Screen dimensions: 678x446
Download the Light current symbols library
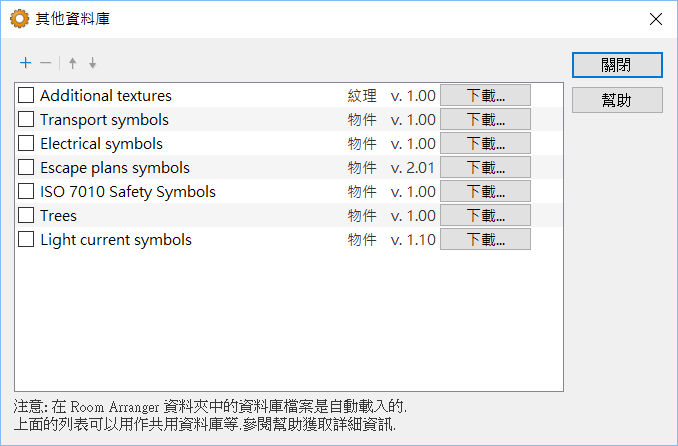485,240
